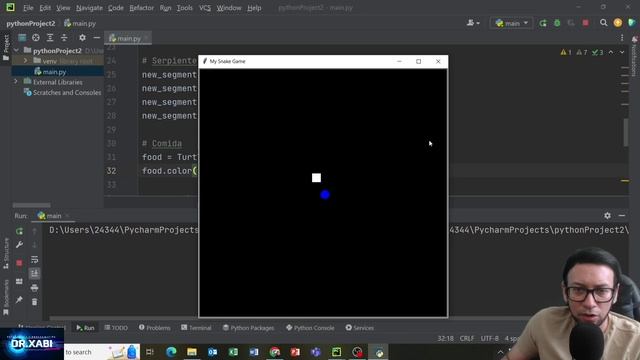Image resolution: width=640 pixels, height=360 pixels.
Task: Open Excel from taskbar
Action: click(233, 352)
